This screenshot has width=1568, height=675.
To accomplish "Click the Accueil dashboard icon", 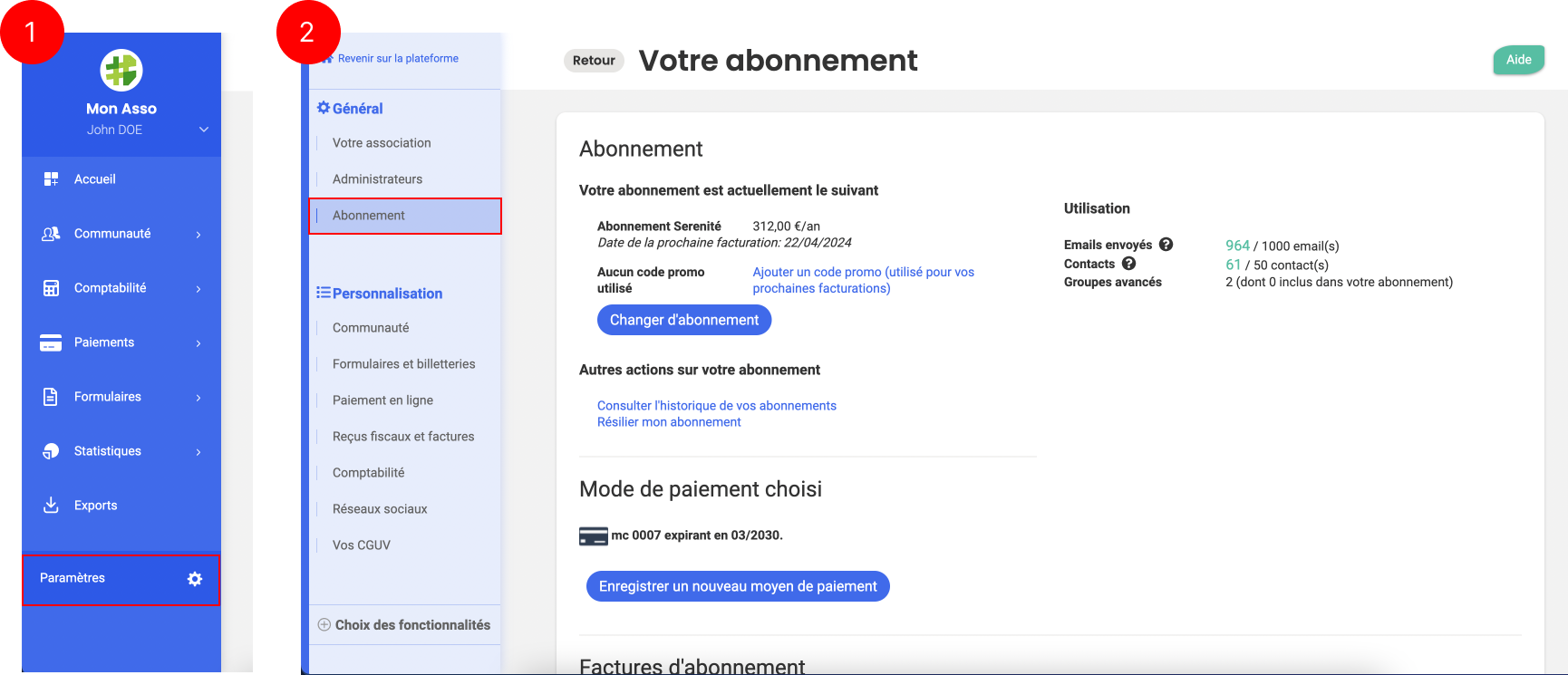I will tap(51, 179).
